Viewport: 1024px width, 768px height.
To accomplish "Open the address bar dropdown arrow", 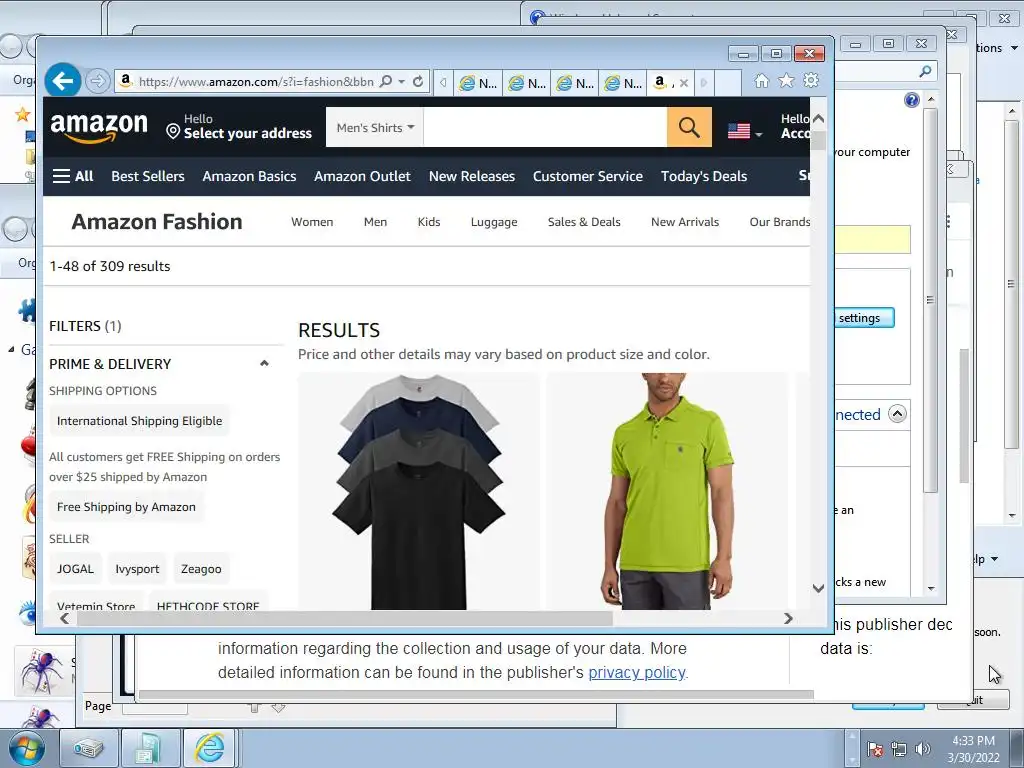I will point(402,82).
